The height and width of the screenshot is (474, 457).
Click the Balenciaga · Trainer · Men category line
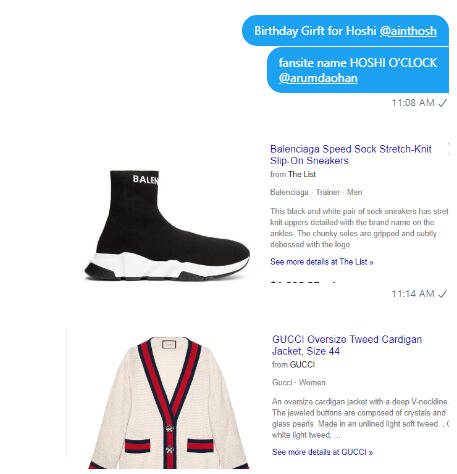(x=316, y=192)
